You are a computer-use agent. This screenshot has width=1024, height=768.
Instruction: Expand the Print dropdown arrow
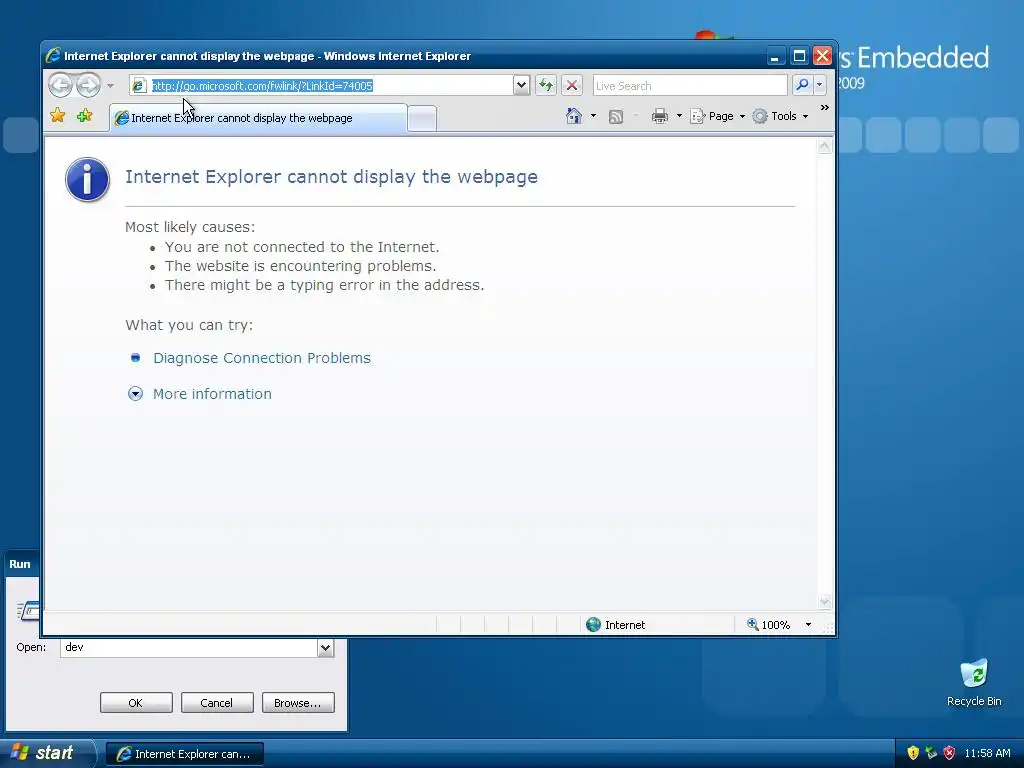tap(679, 116)
